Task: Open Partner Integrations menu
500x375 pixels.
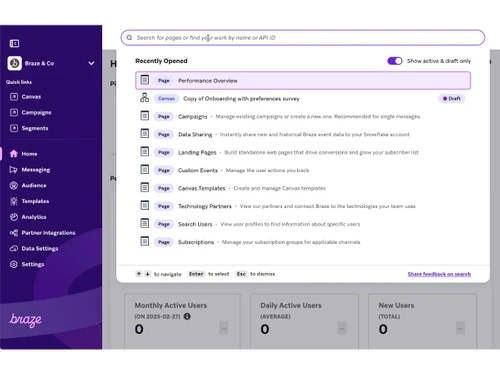Action: (x=48, y=233)
